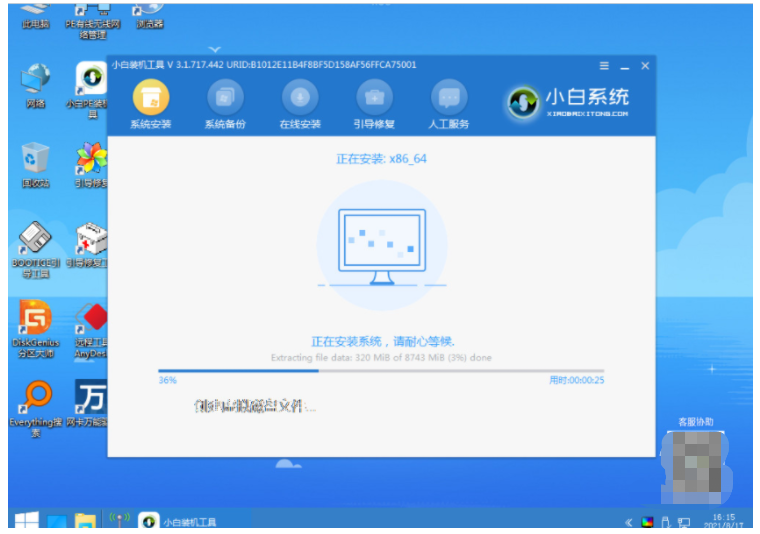Click the installation progress bar
760x534 pixels.
380,370
